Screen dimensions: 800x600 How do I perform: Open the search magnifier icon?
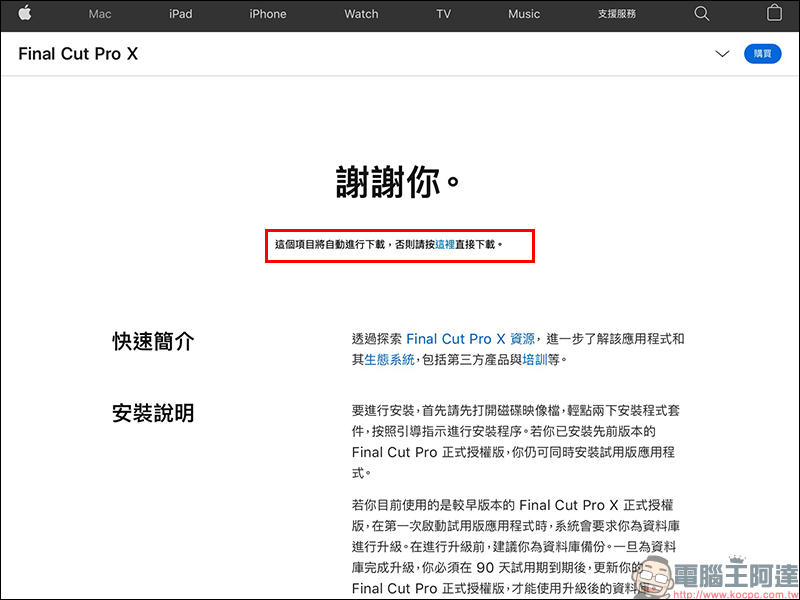[x=702, y=14]
